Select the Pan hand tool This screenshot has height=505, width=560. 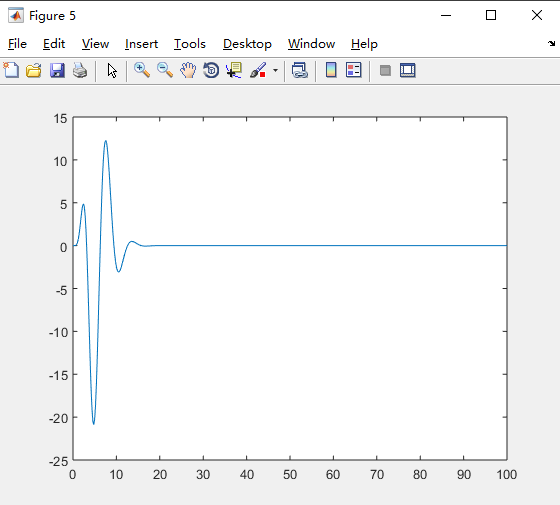188,70
